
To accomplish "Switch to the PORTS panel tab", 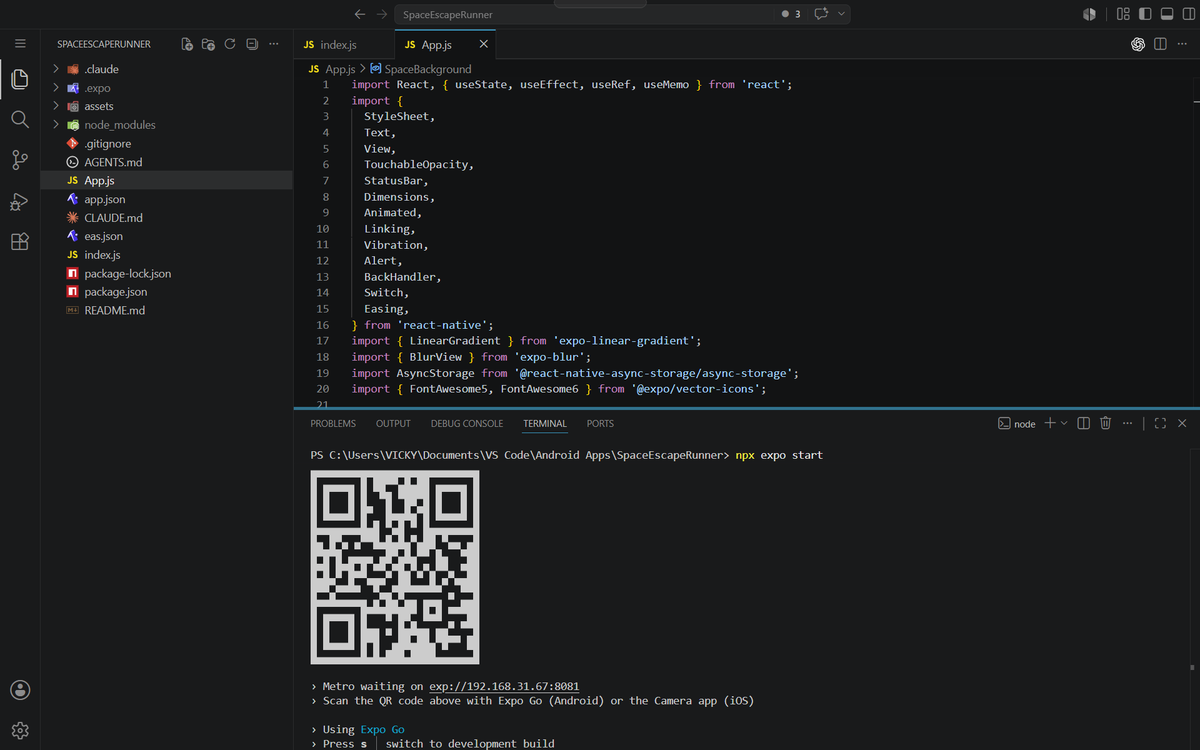I will pyautogui.click(x=600, y=424).
